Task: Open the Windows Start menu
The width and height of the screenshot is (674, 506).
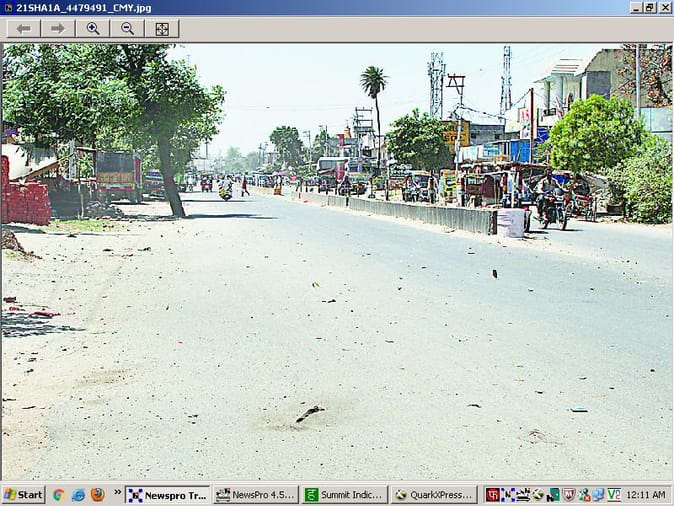Action: pyautogui.click(x=23, y=495)
